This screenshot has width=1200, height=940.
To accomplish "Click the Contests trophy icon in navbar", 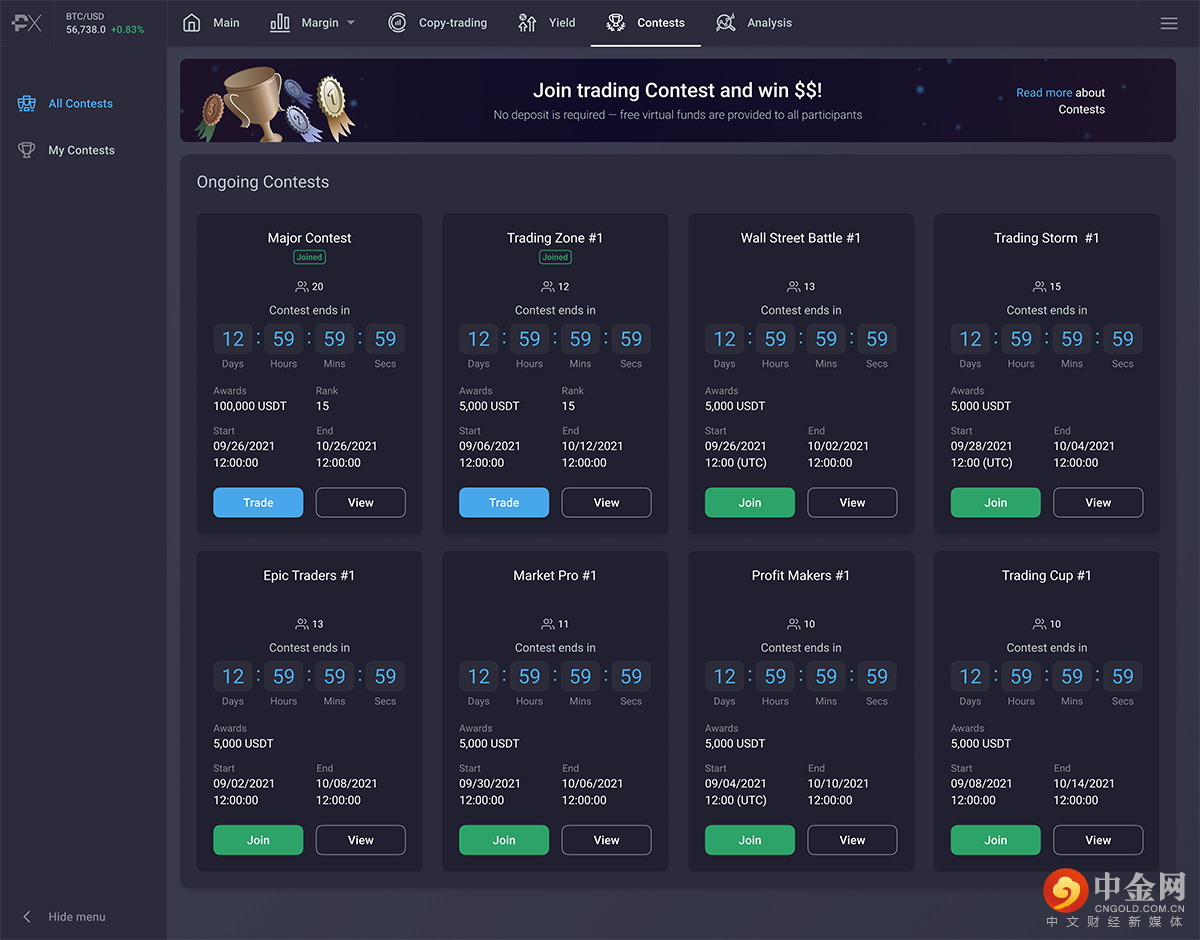I will click(616, 23).
